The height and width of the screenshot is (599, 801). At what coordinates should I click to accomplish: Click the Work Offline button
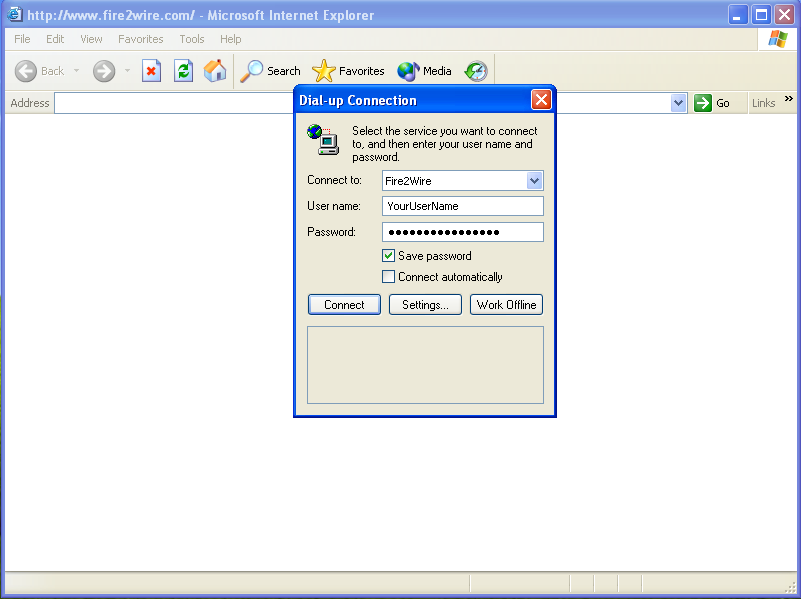point(506,305)
